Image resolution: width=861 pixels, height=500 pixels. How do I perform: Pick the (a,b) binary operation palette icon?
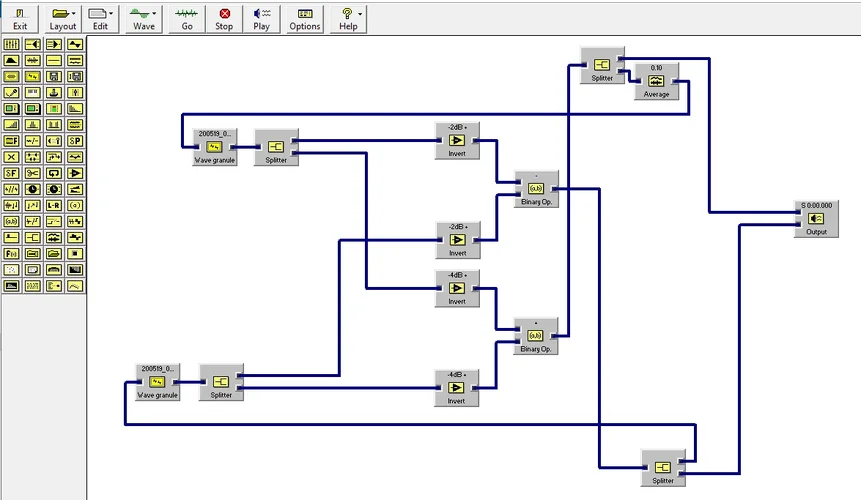coord(12,221)
